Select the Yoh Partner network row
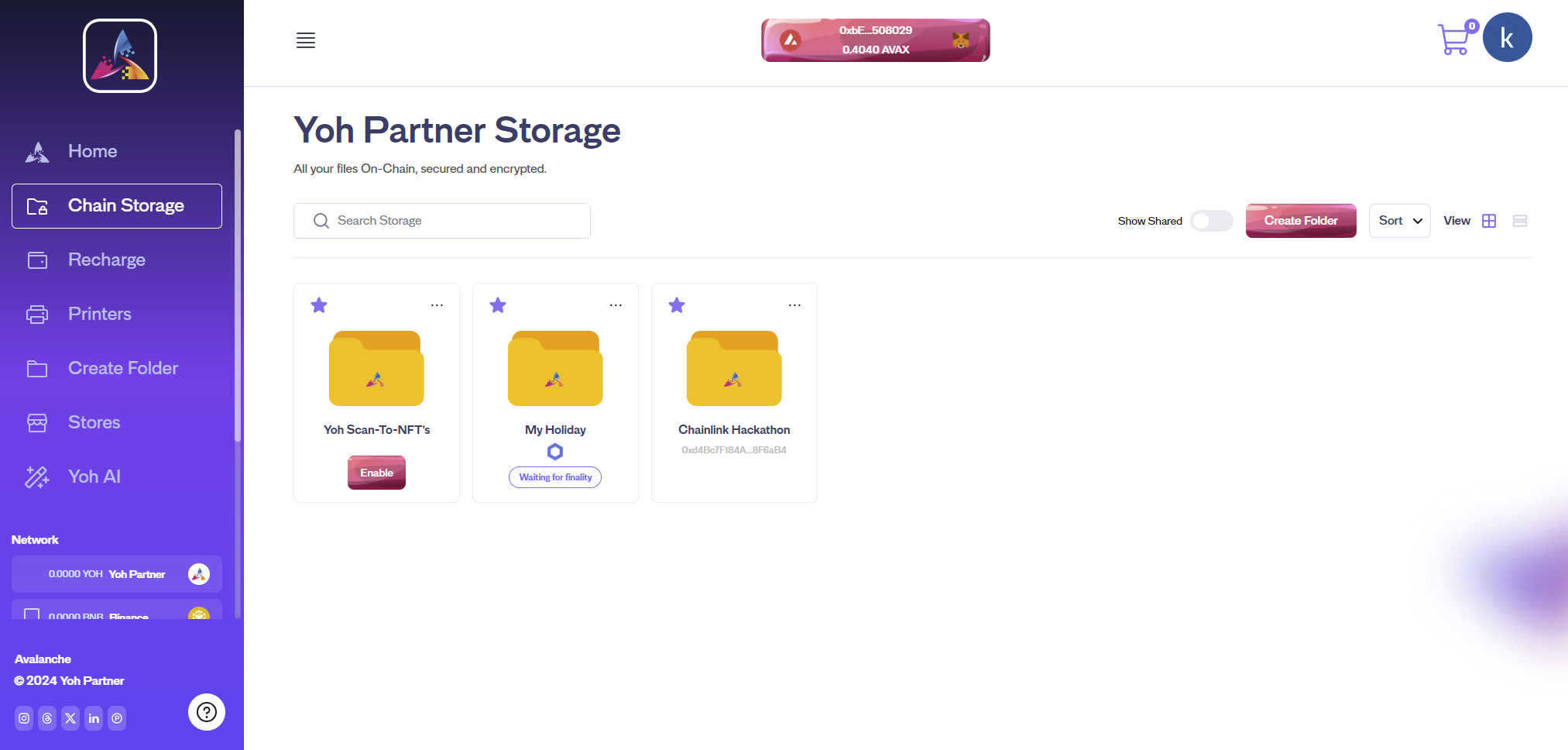This screenshot has width=1568, height=750. tap(117, 574)
